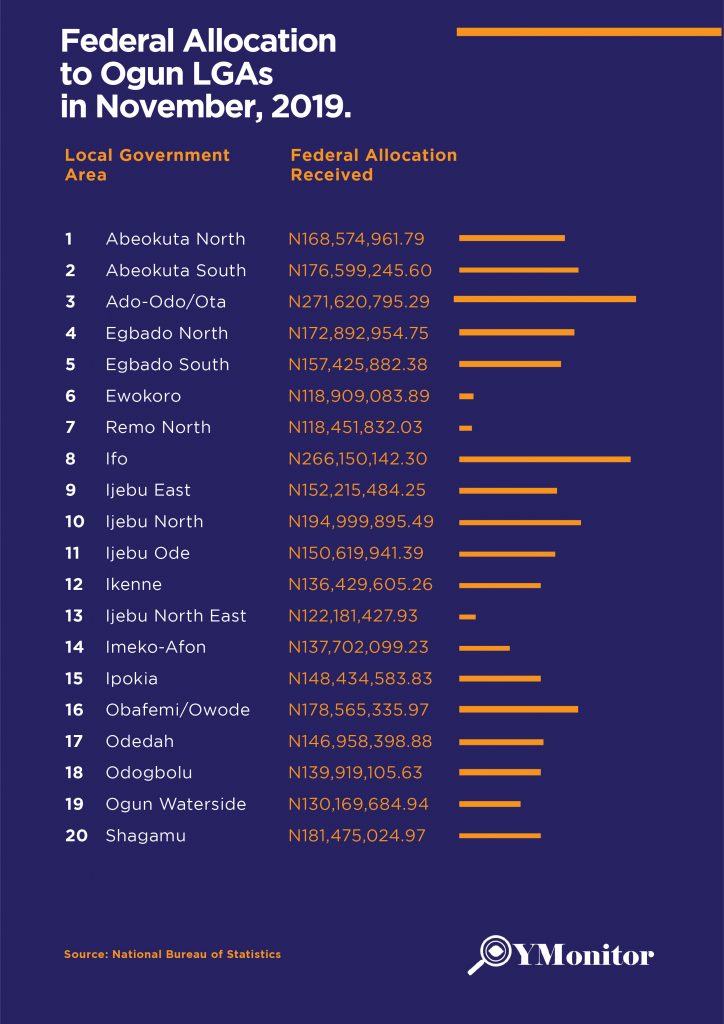This screenshot has width=724, height=1024.
Task: Click the National Bureau of Statistics source
Action: tap(172, 954)
